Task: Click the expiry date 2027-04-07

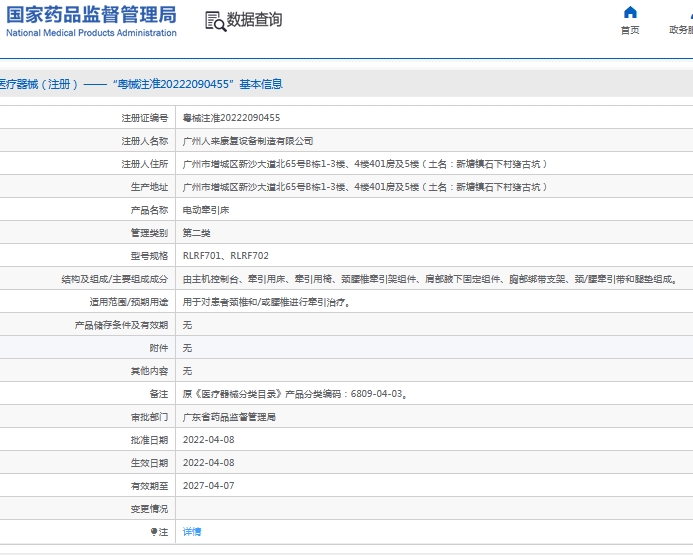Action: [x=209, y=486]
